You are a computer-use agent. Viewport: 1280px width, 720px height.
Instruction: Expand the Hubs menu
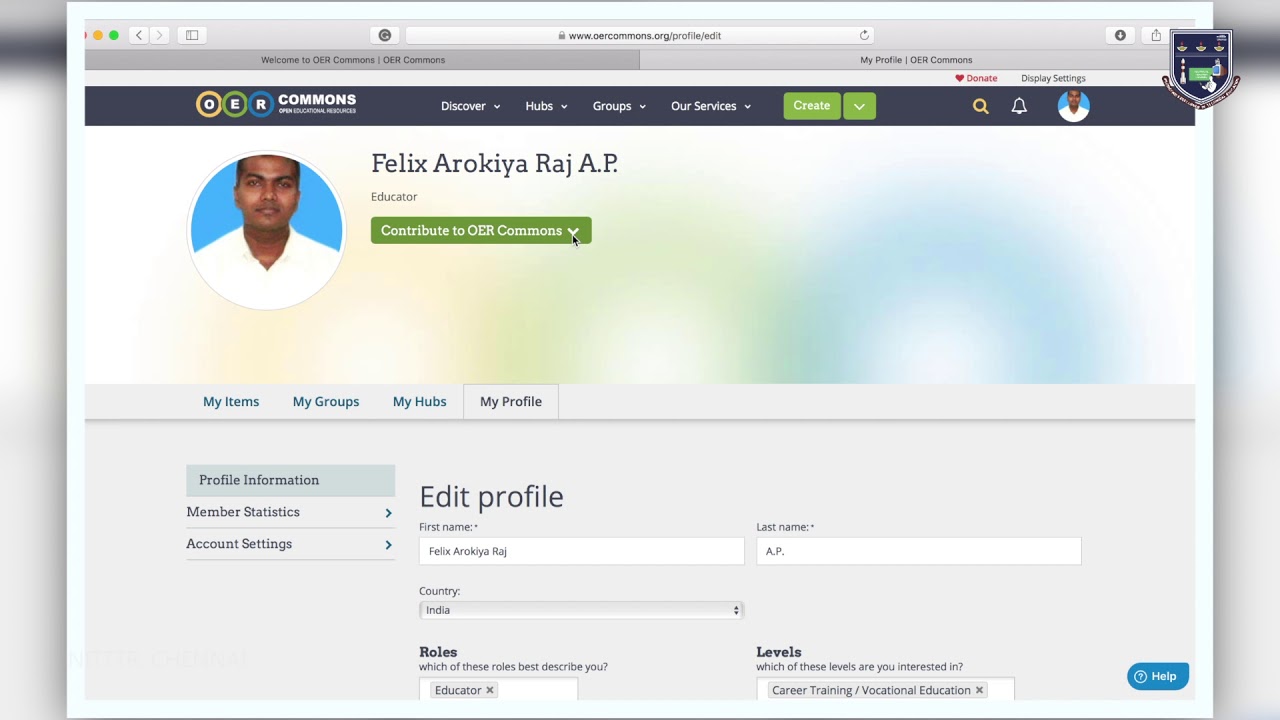546,106
